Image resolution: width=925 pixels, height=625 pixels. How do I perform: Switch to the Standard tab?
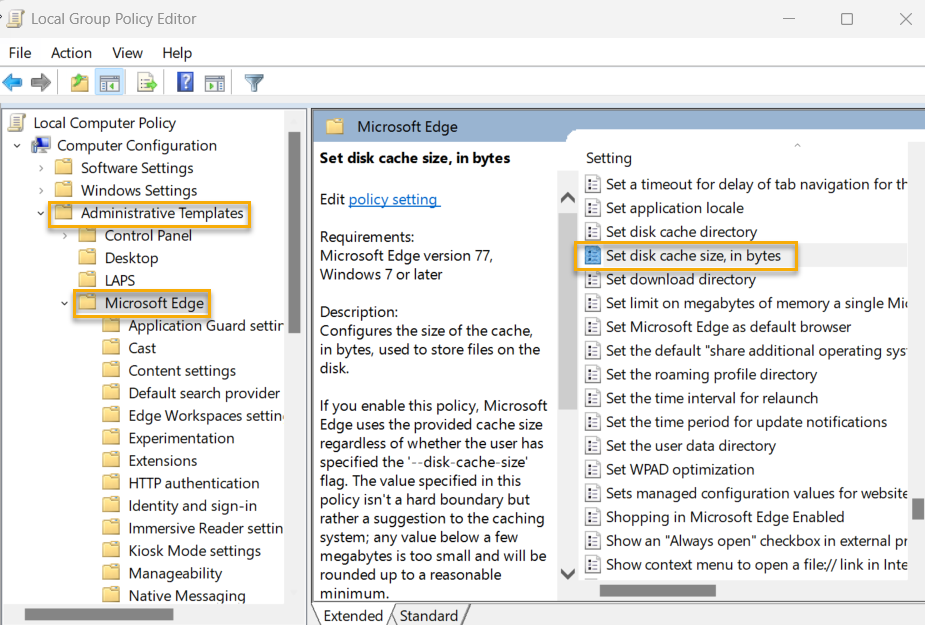click(429, 615)
